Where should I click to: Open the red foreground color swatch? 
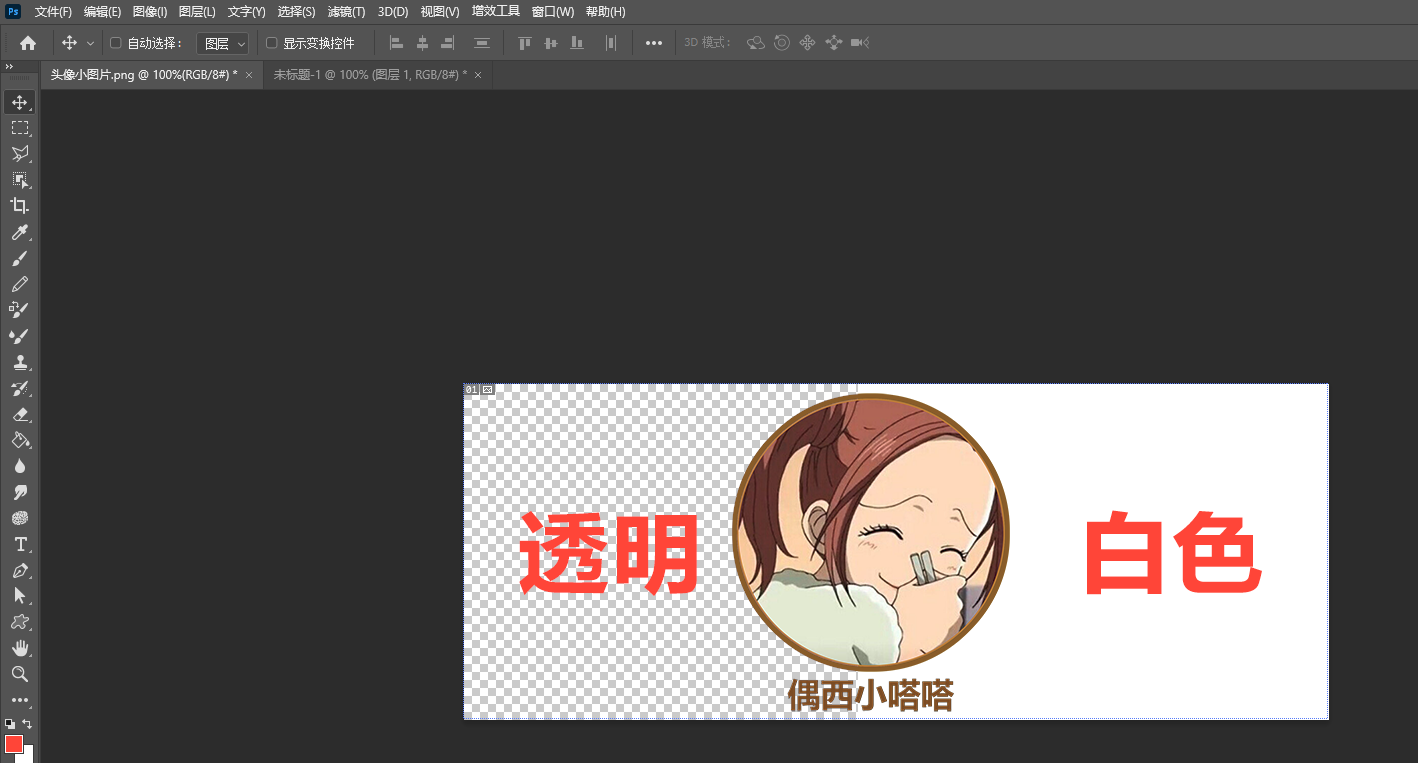click(13, 743)
